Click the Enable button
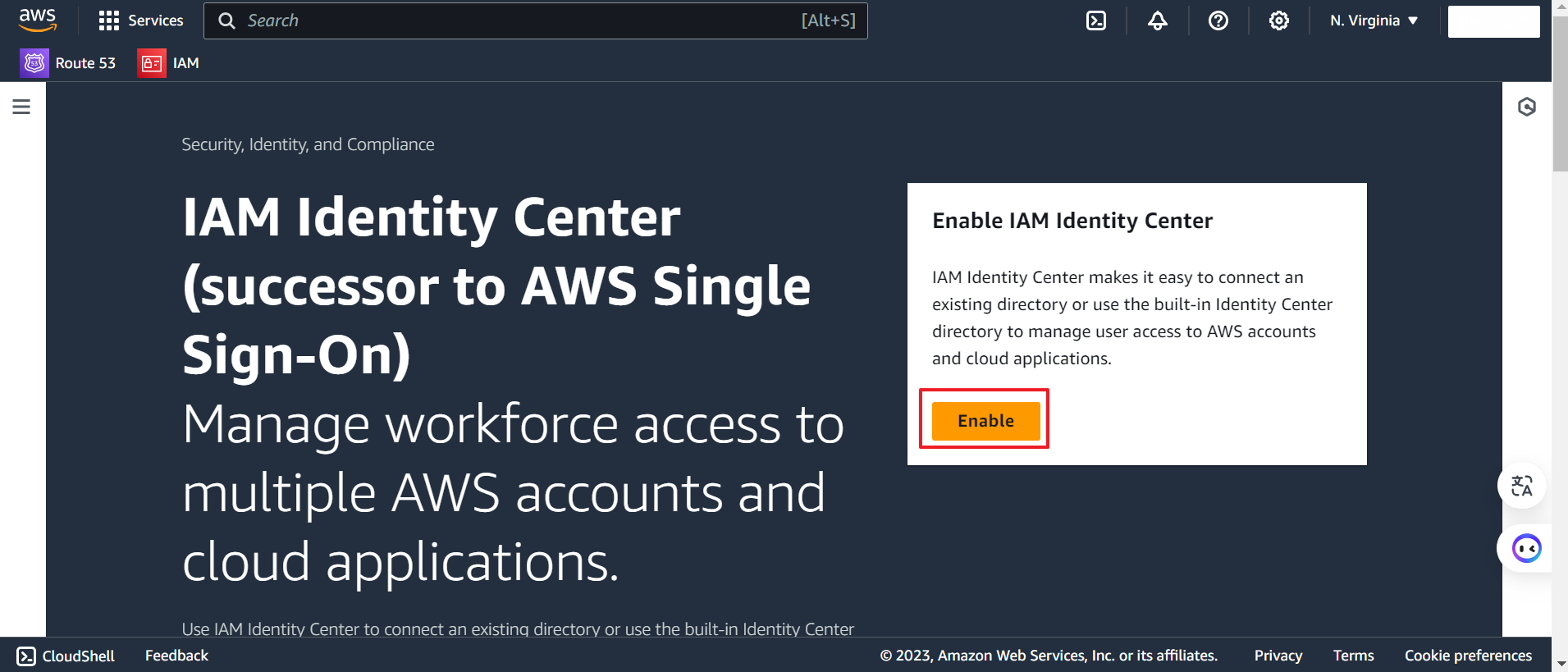The width and height of the screenshot is (1568, 672). pyautogui.click(x=985, y=421)
